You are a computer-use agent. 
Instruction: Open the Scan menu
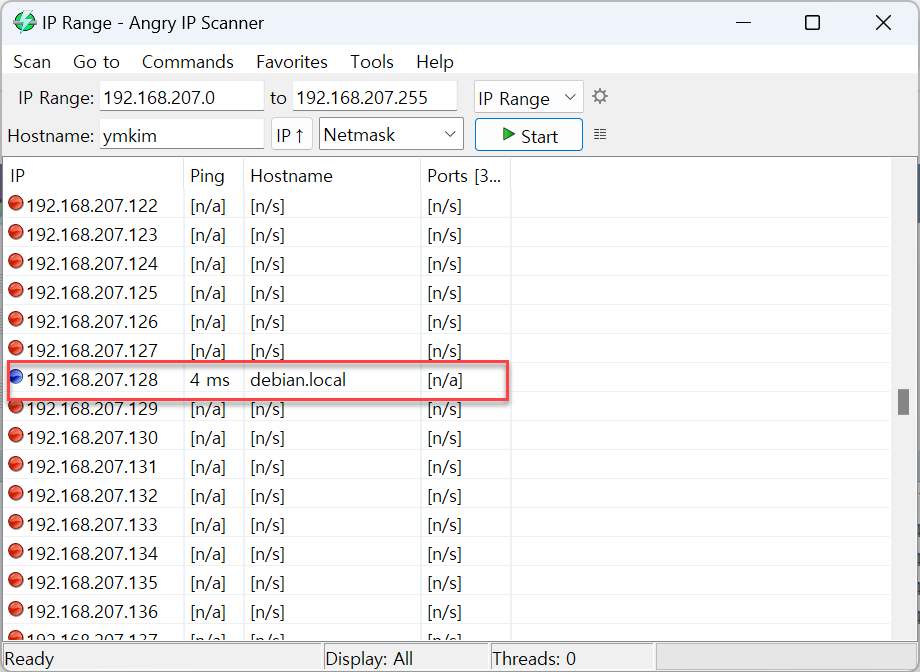tap(32, 62)
